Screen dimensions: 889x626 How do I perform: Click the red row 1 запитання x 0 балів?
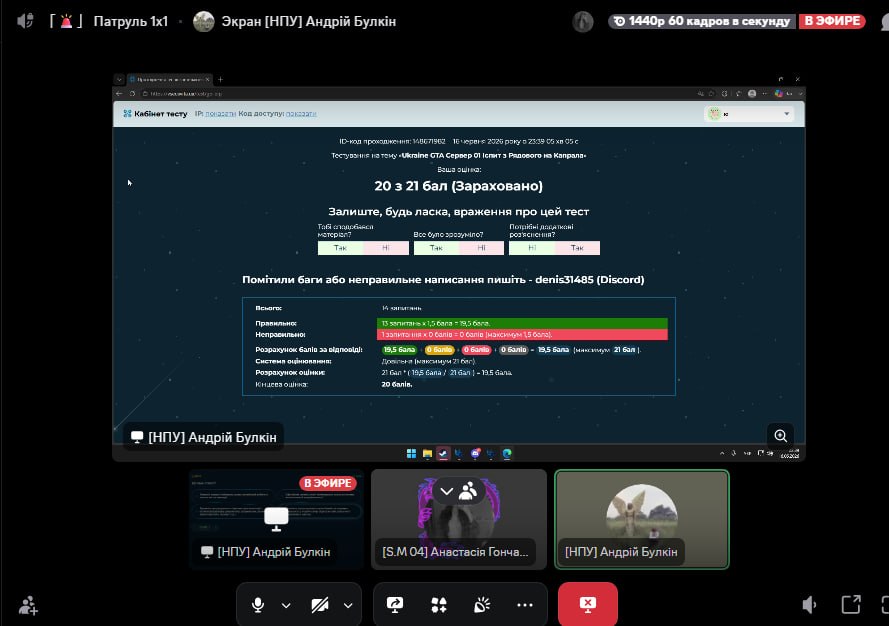[x=522, y=335]
